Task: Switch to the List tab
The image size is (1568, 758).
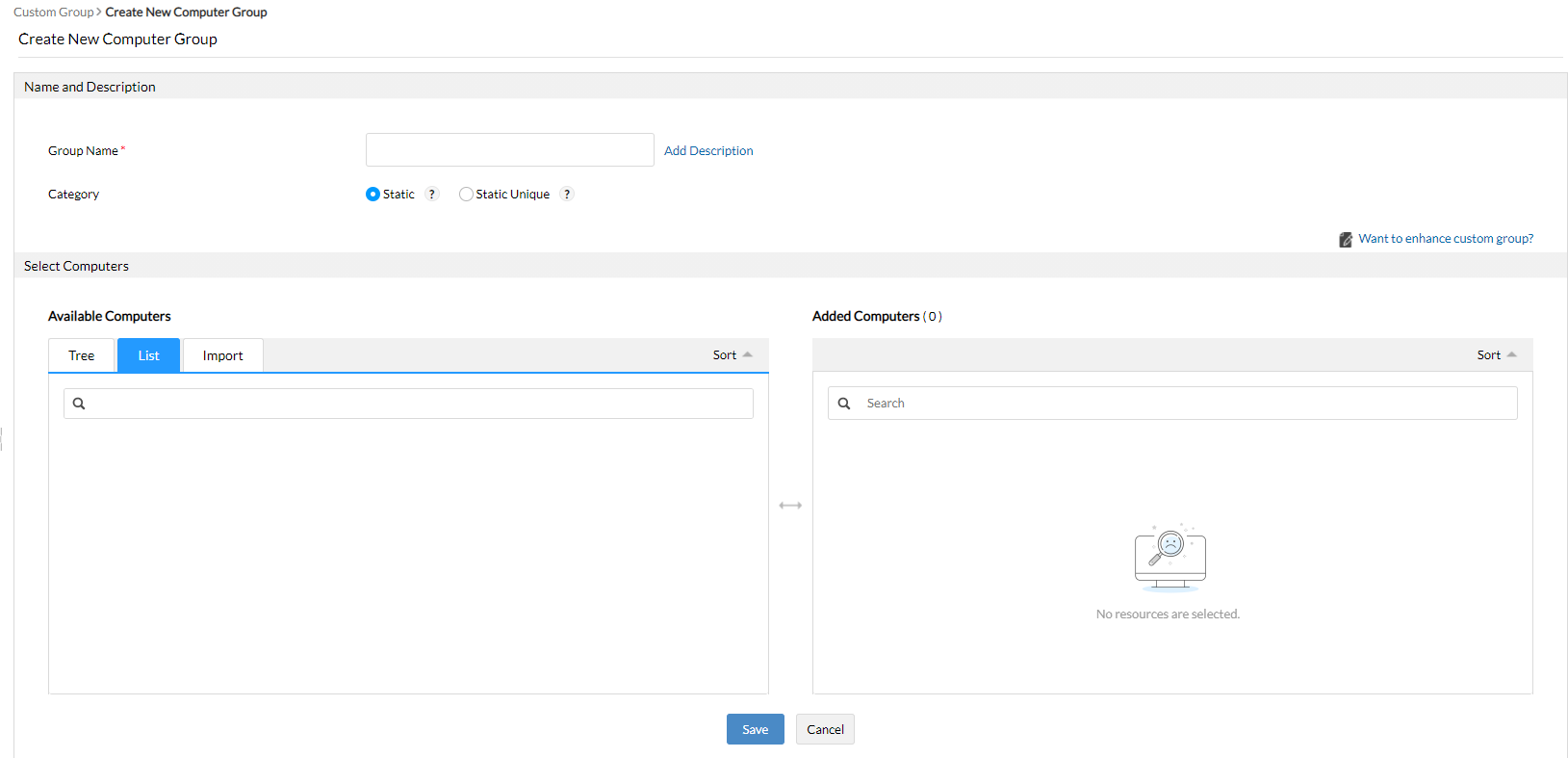Action: click(148, 355)
